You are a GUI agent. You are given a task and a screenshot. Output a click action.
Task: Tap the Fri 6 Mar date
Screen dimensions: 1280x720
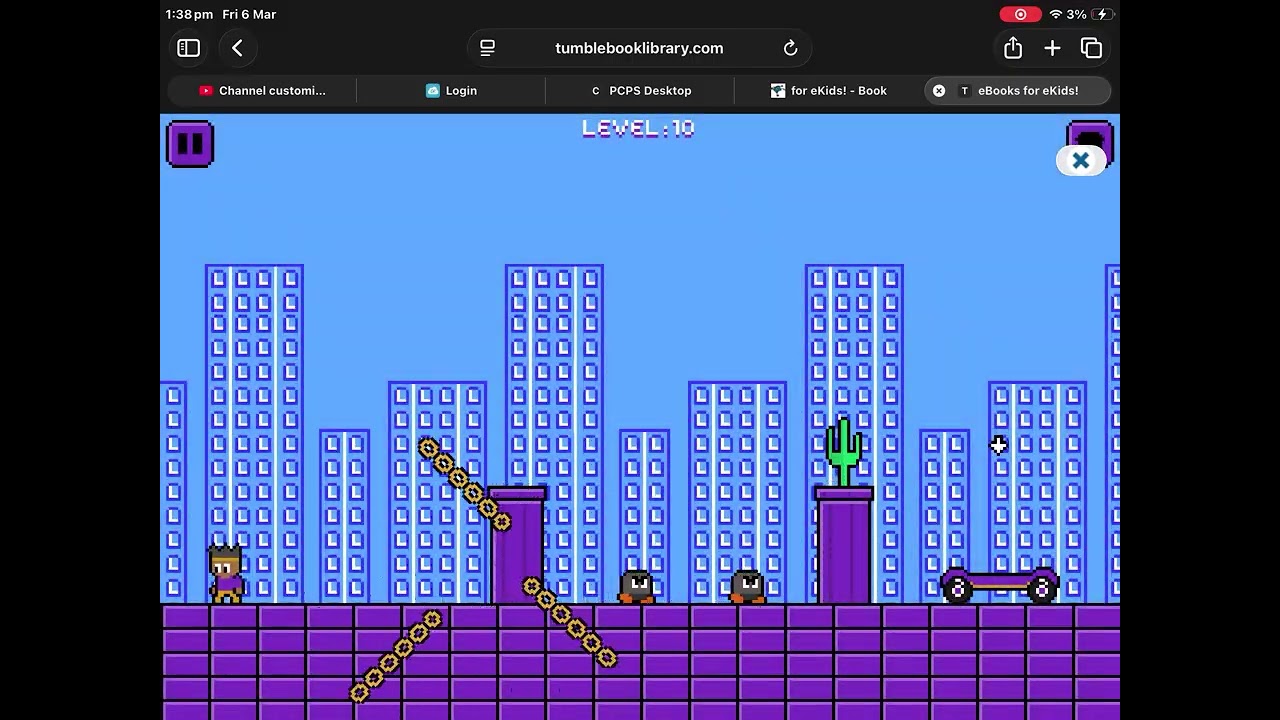click(x=249, y=14)
